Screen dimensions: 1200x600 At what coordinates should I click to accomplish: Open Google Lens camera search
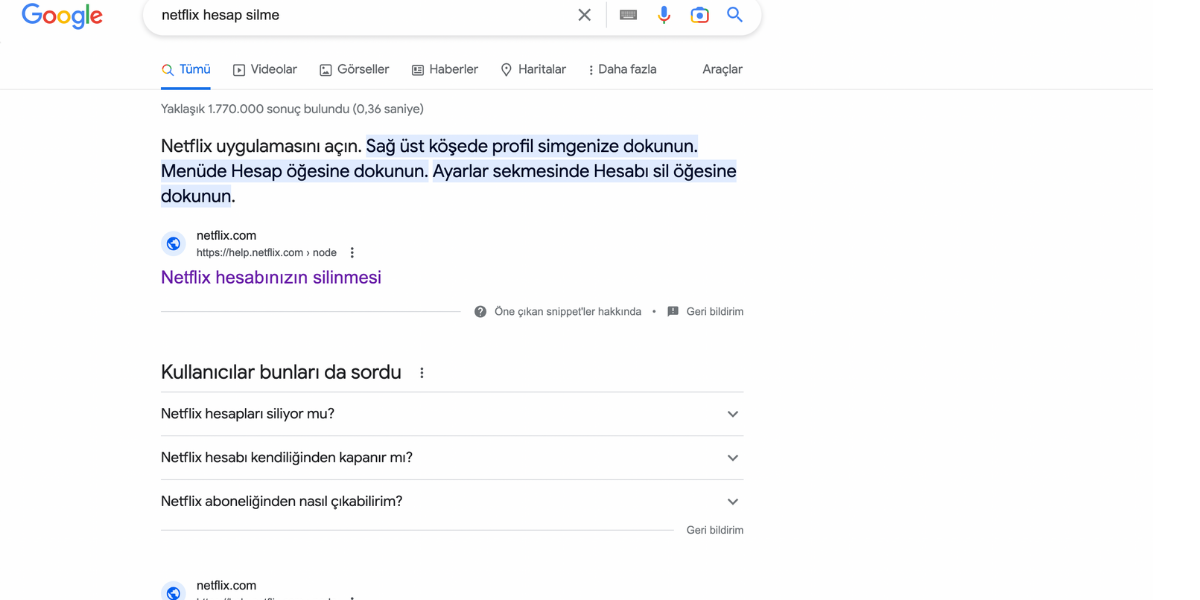tap(700, 15)
